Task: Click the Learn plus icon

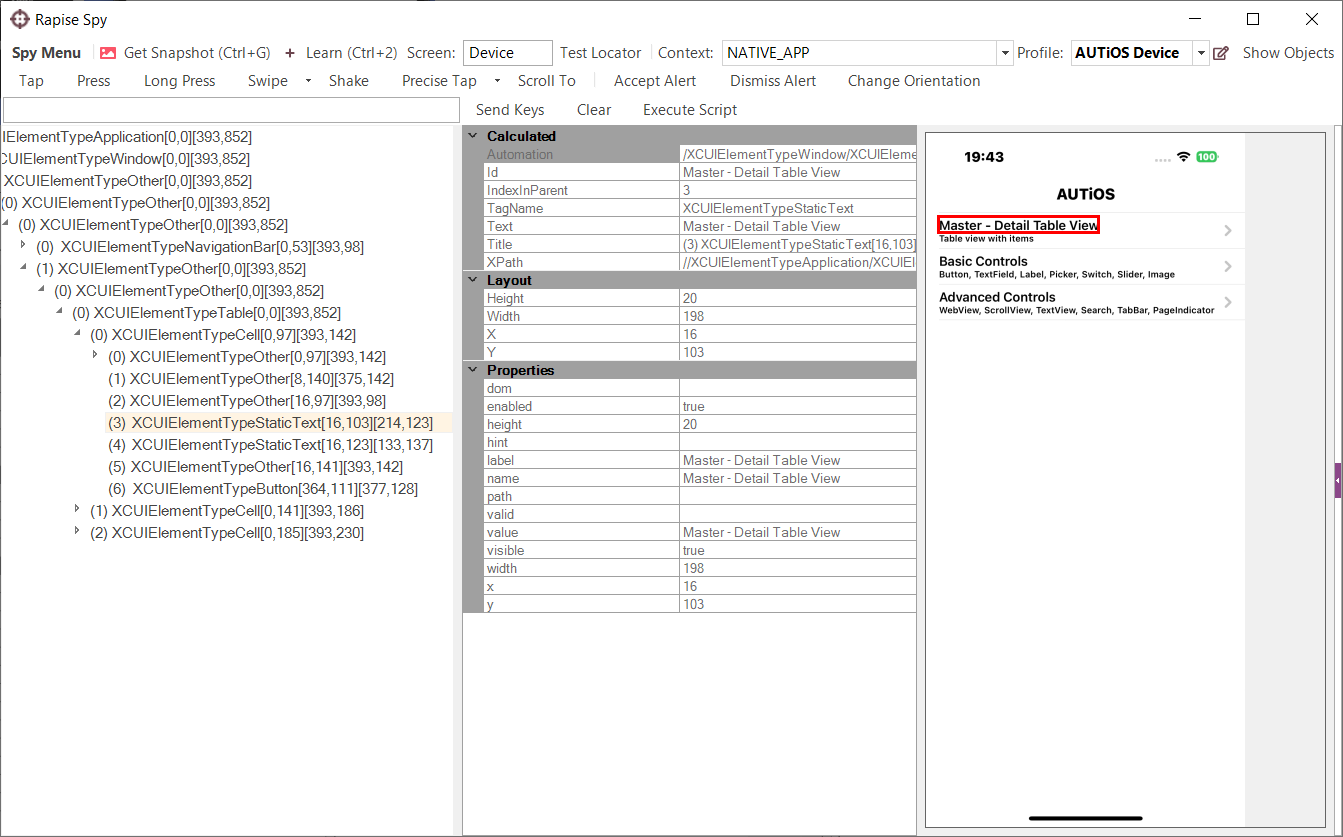Action: (x=290, y=53)
